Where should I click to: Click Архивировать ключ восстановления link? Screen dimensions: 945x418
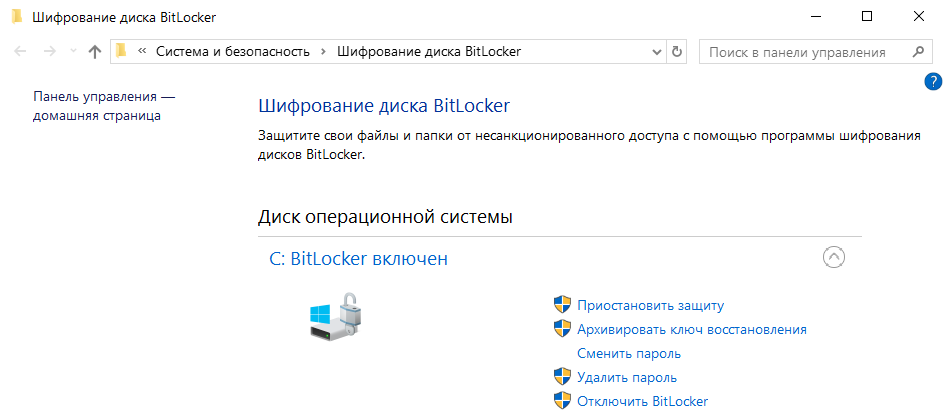692,329
